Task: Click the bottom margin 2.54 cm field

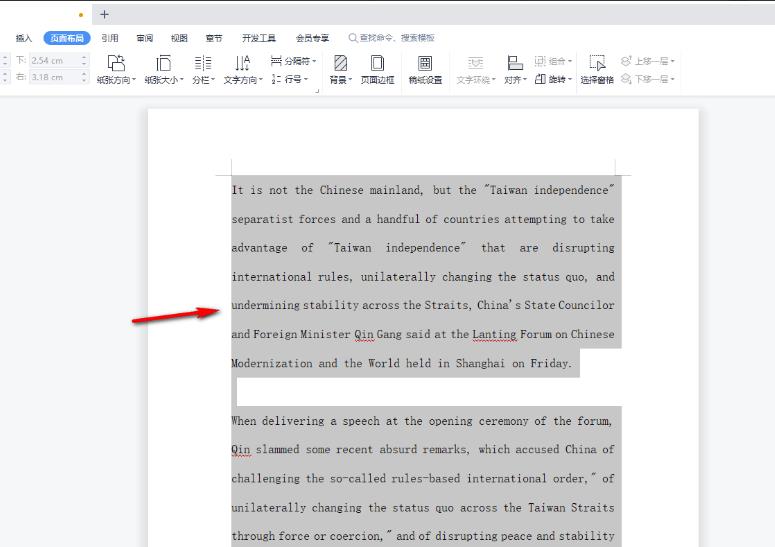Action: click(x=55, y=60)
